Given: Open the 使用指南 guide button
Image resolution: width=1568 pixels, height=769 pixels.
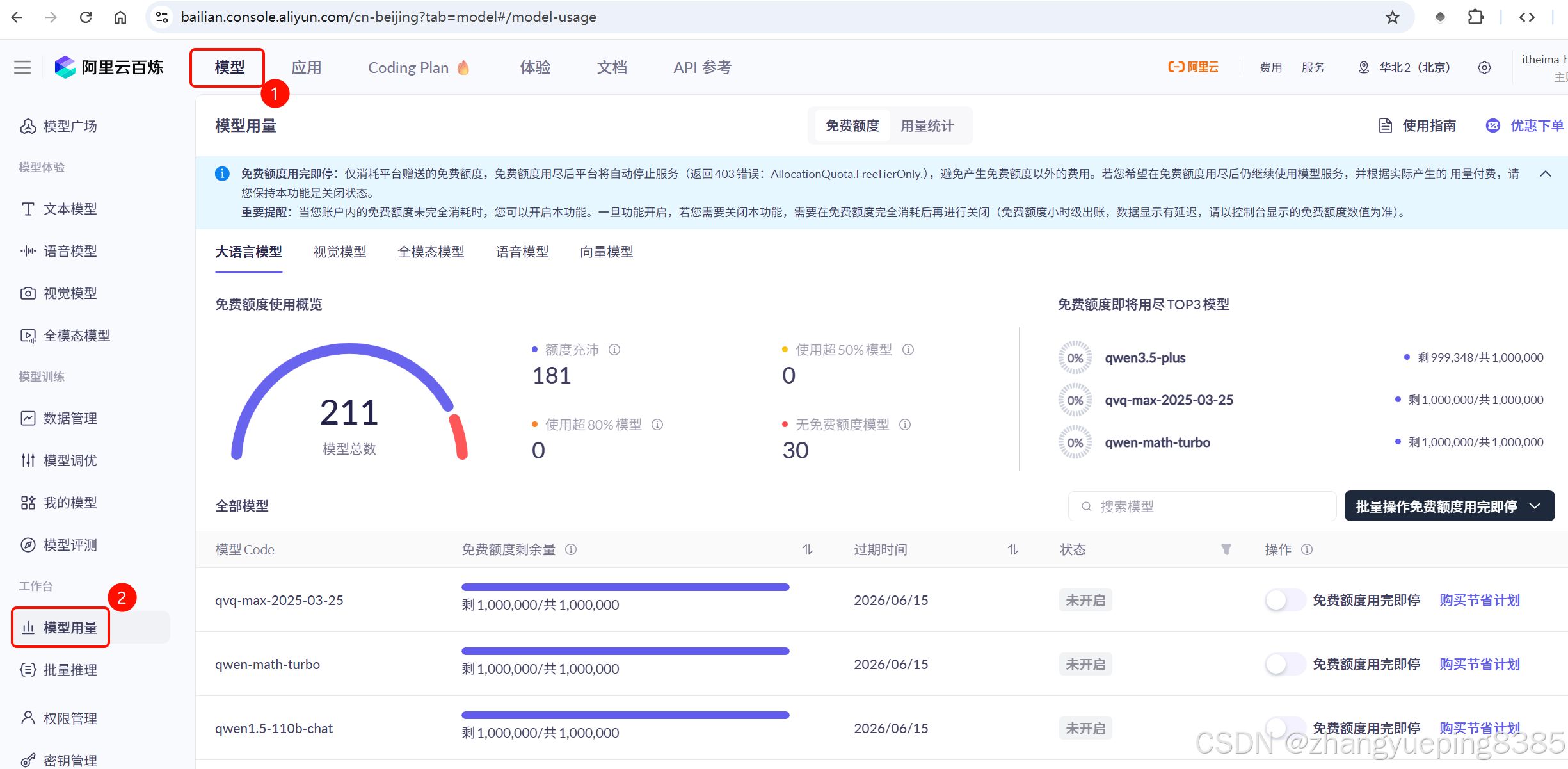Looking at the screenshot, I should click(x=1418, y=125).
